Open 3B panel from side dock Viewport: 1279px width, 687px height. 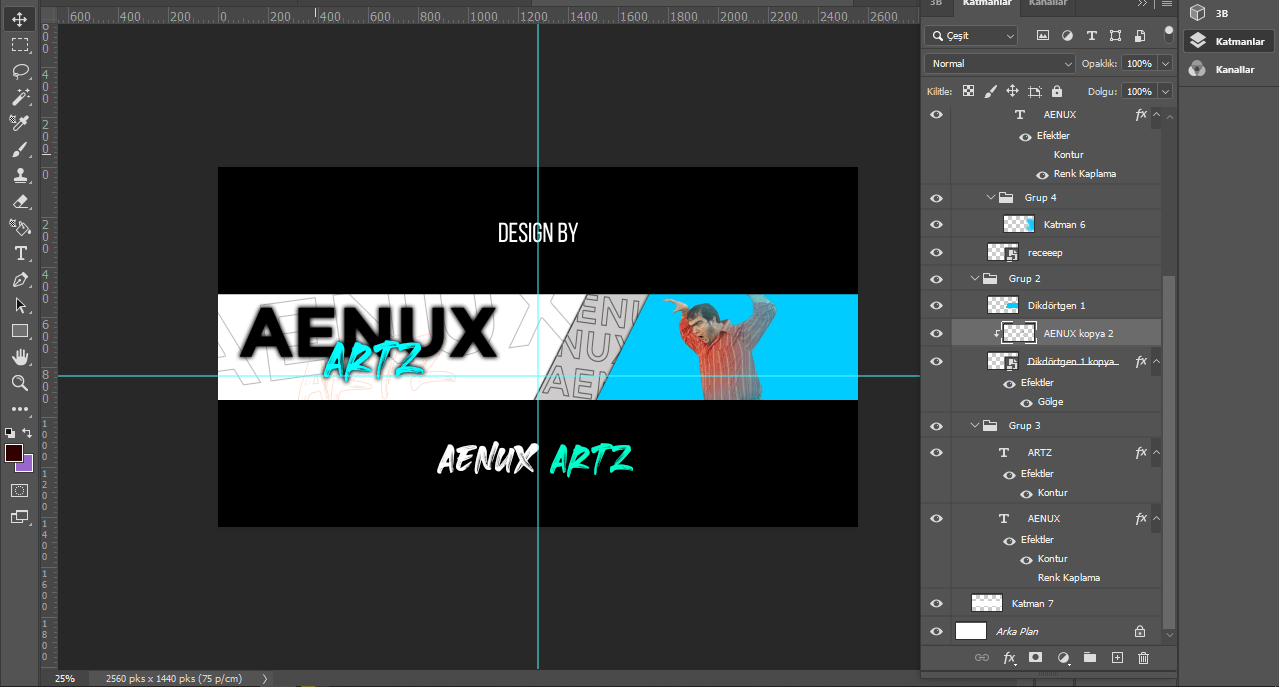(1229, 13)
